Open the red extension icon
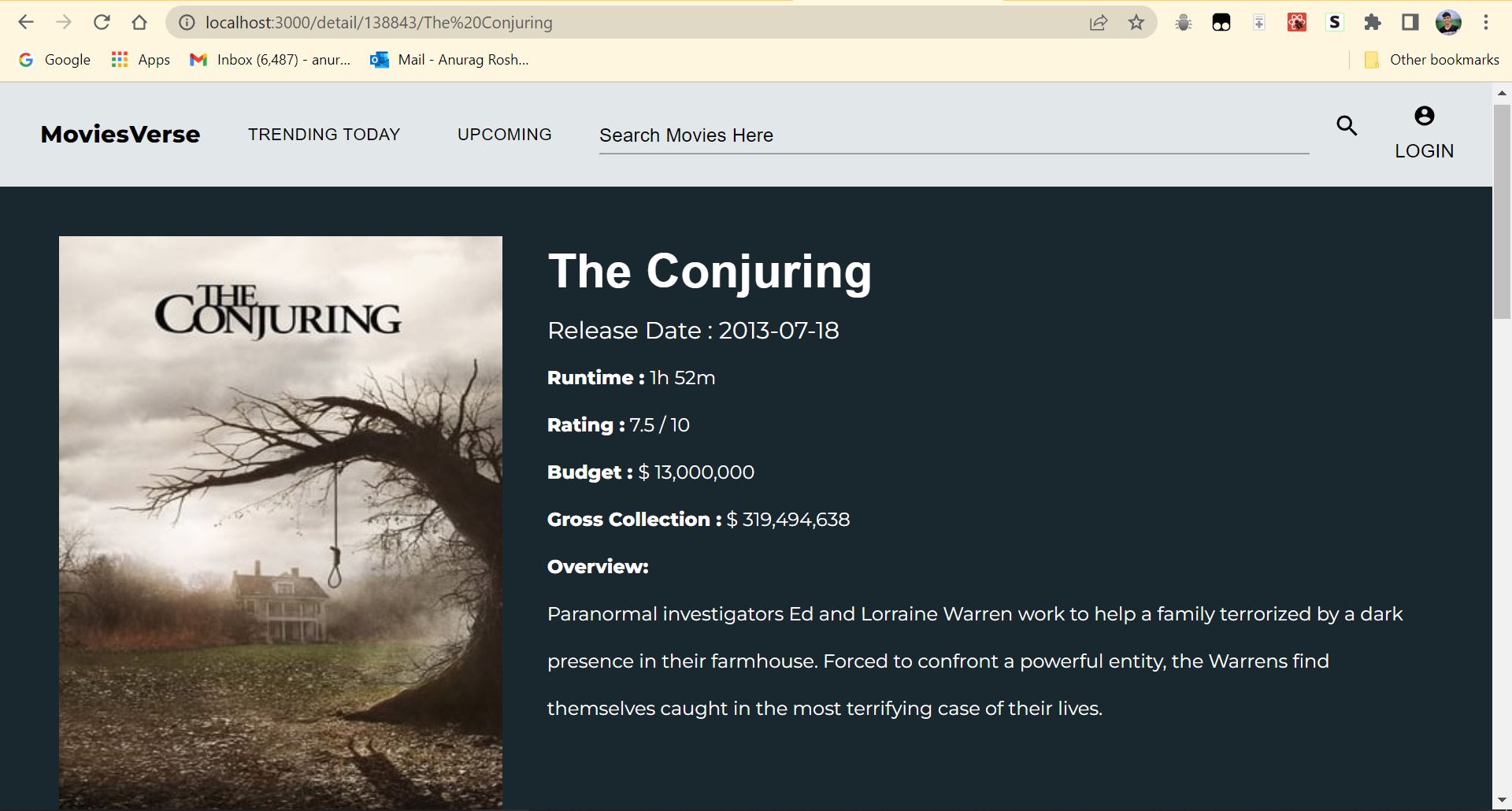Viewport: 1512px width, 811px height. pyautogui.click(x=1296, y=23)
